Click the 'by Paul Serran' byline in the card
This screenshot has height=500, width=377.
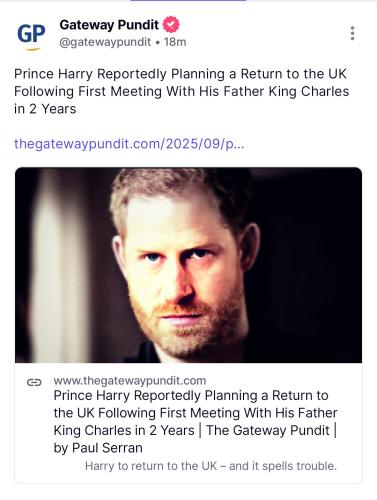[x=98, y=448]
